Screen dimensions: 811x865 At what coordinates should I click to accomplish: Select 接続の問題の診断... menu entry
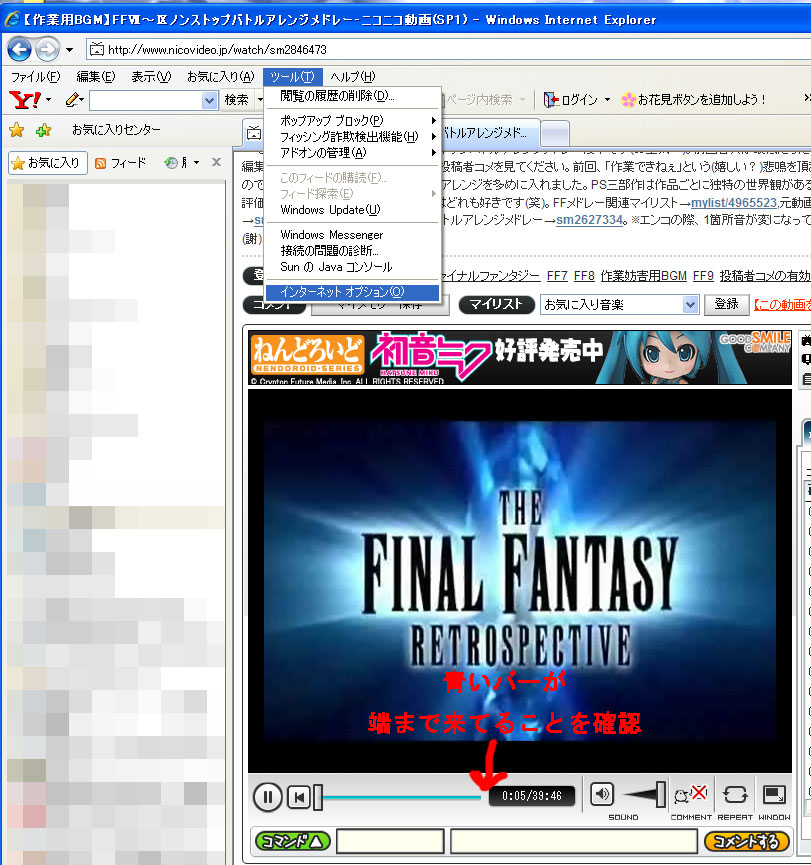click(352, 251)
